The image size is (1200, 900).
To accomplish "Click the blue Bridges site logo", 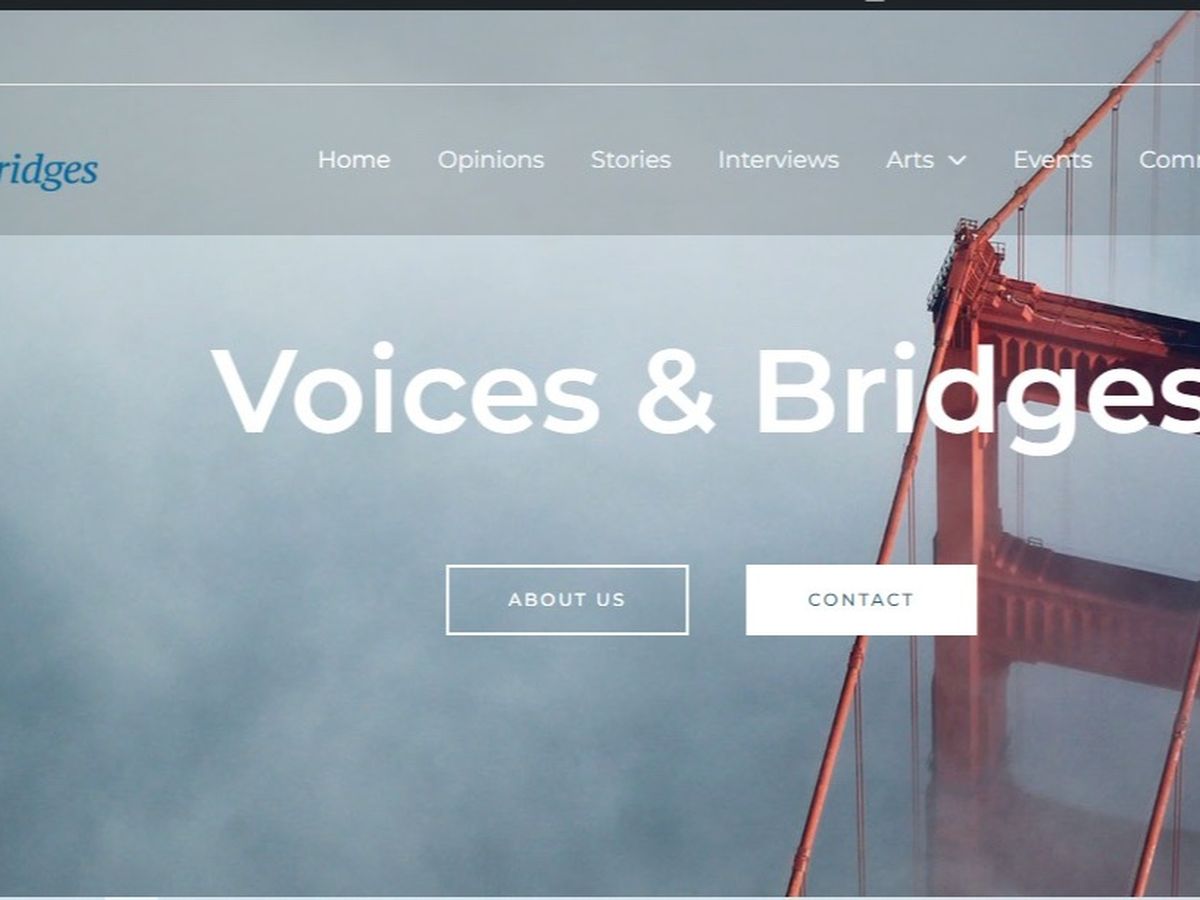I will pyautogui.click(x=48, y=170).
